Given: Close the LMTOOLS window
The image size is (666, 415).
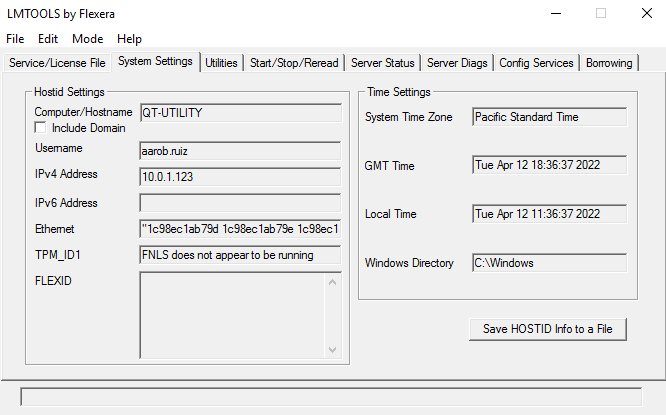Looking at the screenshot, I should tap(646, 14).
